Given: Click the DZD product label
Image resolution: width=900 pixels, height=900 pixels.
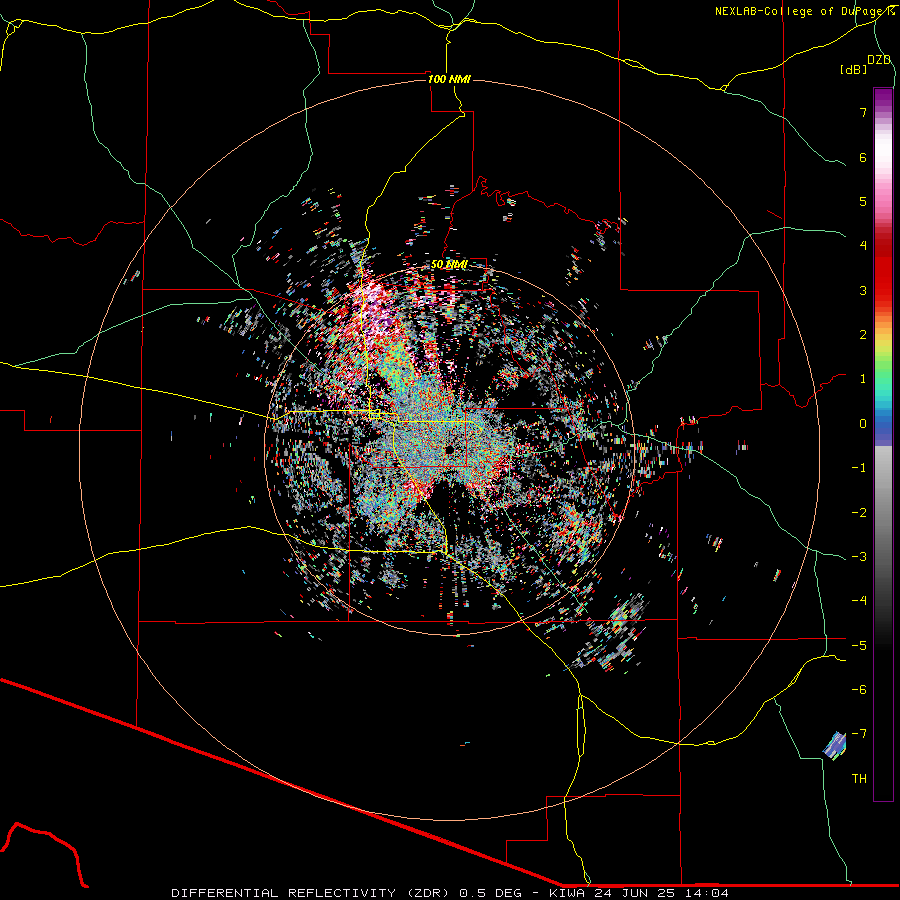Looking at the screenshot, I should click(879, 60).
